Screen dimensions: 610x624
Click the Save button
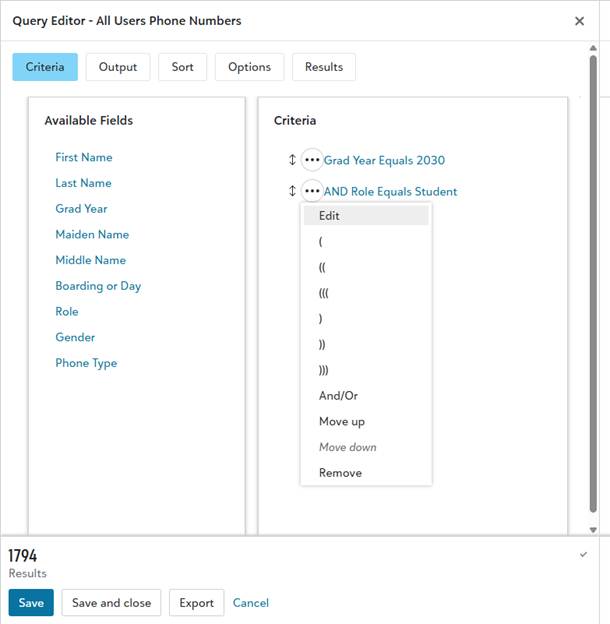31,603
